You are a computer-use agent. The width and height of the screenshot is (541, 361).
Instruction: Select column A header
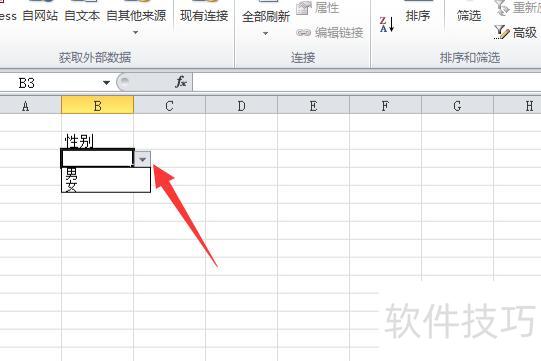tap(30, 106)
